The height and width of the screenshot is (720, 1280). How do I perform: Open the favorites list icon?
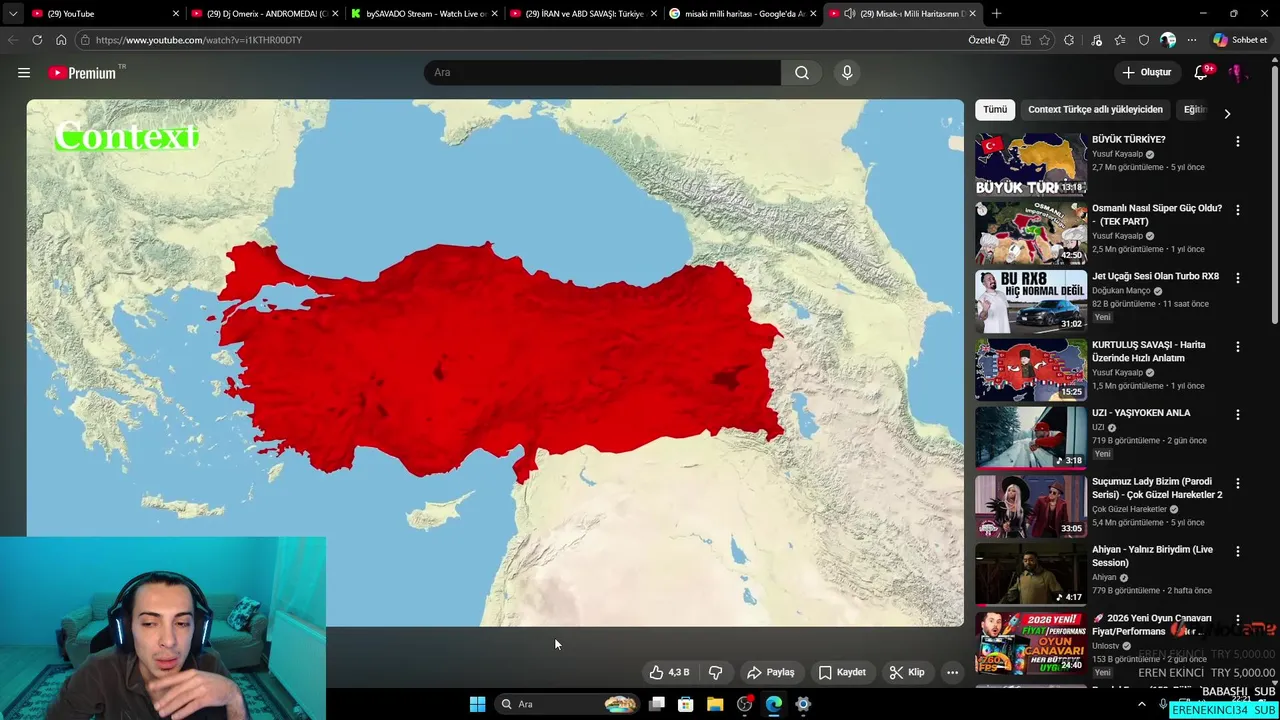(1120, 40)
